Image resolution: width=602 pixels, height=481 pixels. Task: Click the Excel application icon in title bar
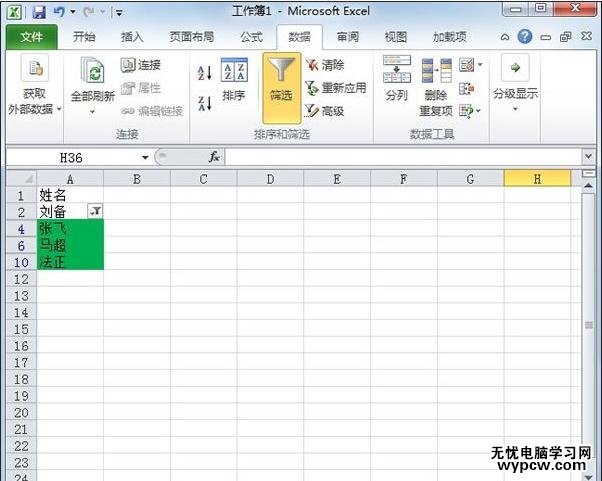click(x=14, y=12)
